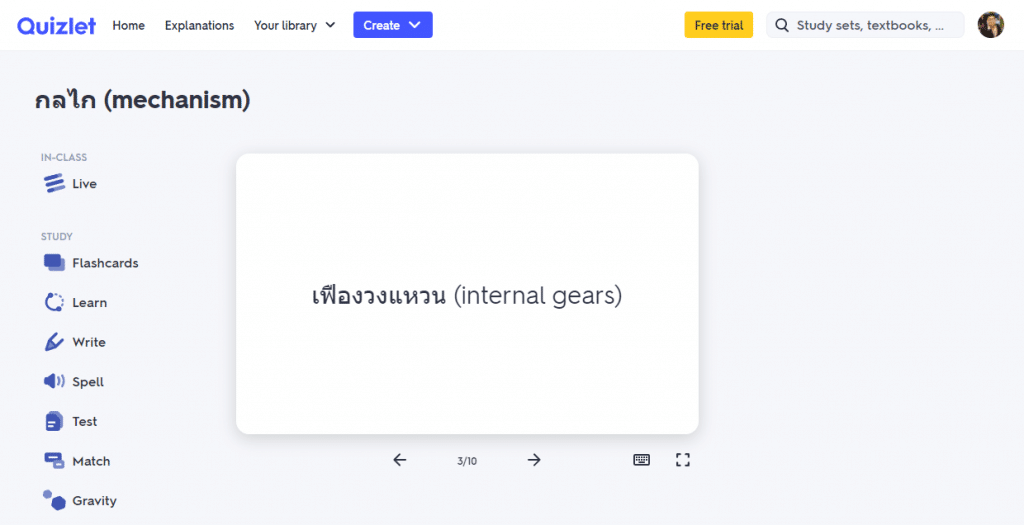Choose Spell study mode label
Image resolution: width=1024 pixels, height=525 pixels.
point(88,382)
